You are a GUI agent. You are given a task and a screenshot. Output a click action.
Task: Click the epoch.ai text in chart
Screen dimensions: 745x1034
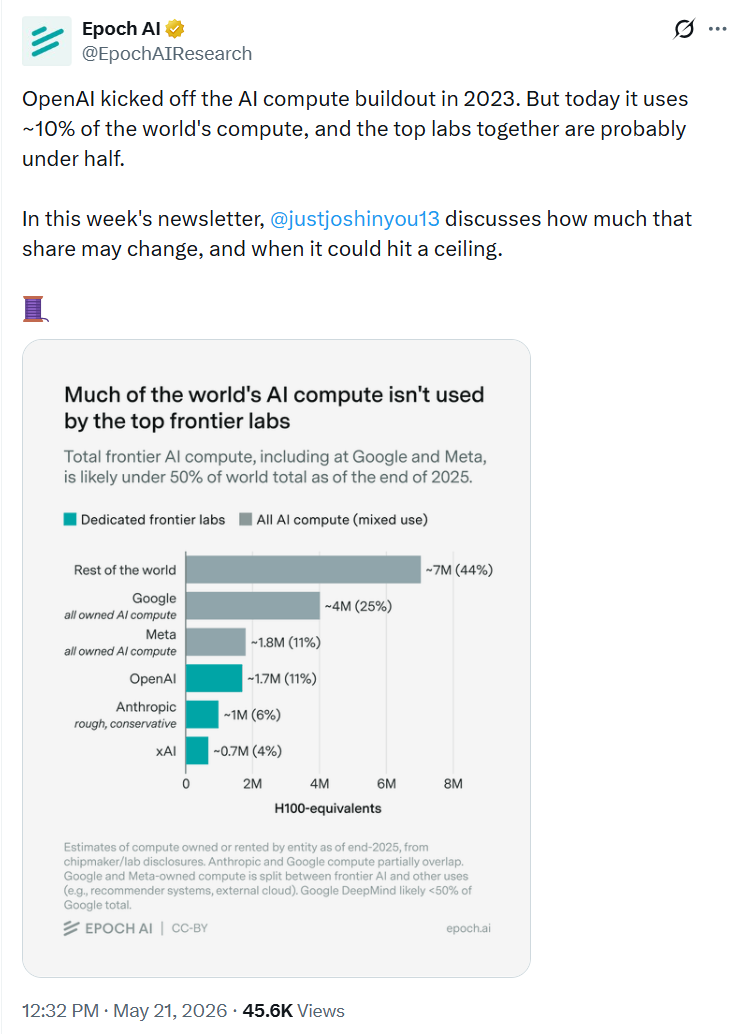point(468,928)
